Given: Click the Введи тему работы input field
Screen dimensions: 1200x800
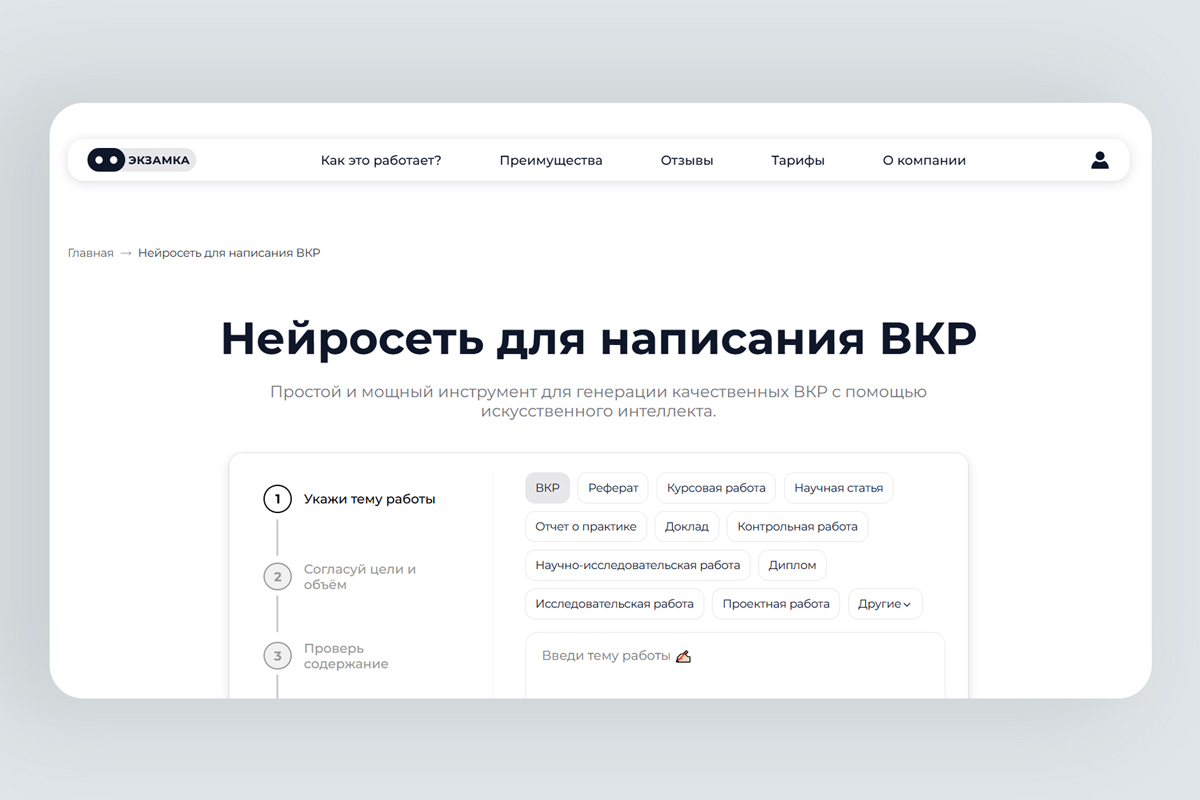Looking at the screenshot, I should (735, 665).
